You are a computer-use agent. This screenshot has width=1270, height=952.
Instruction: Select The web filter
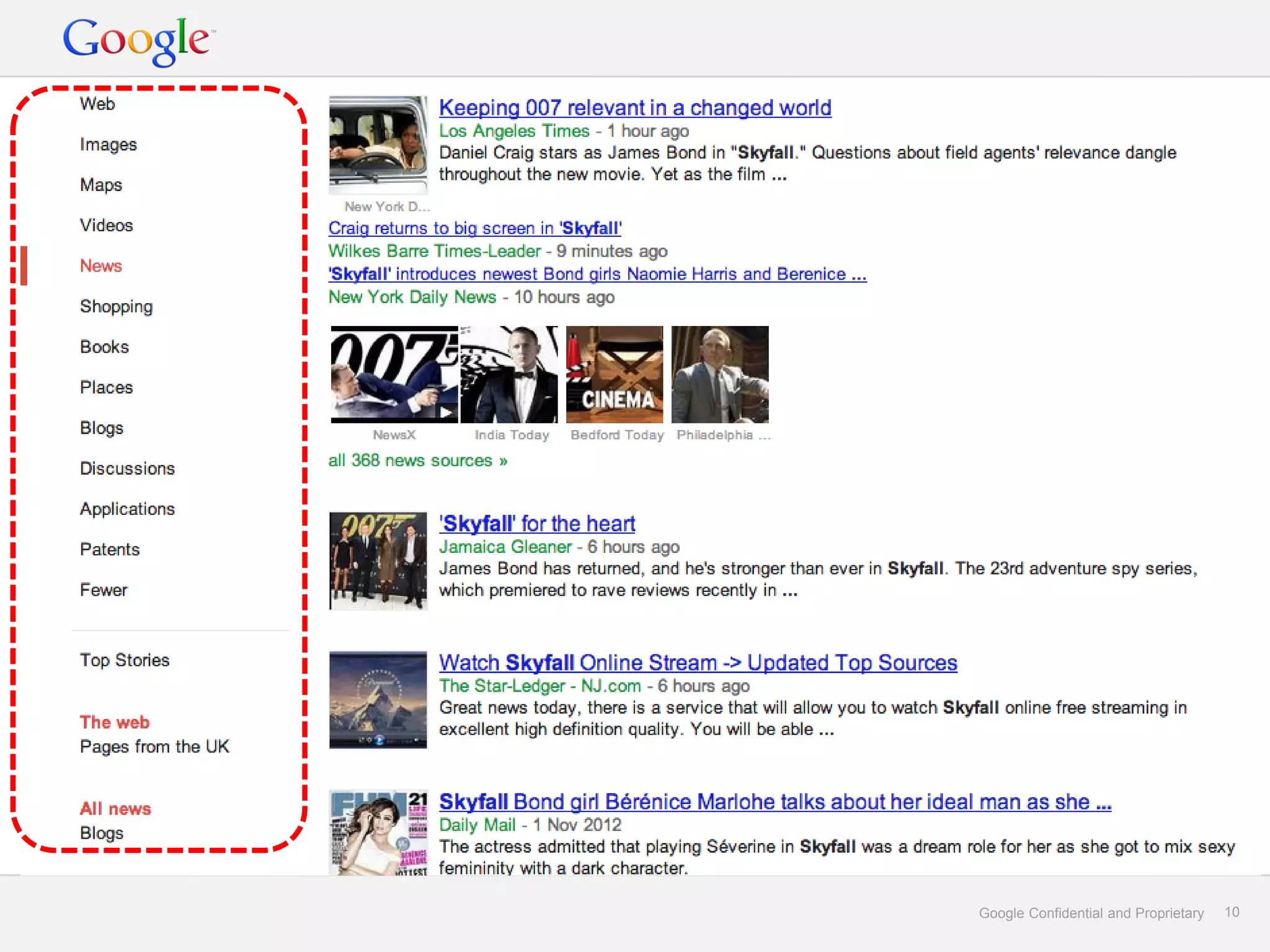click(x=115, y=722)
